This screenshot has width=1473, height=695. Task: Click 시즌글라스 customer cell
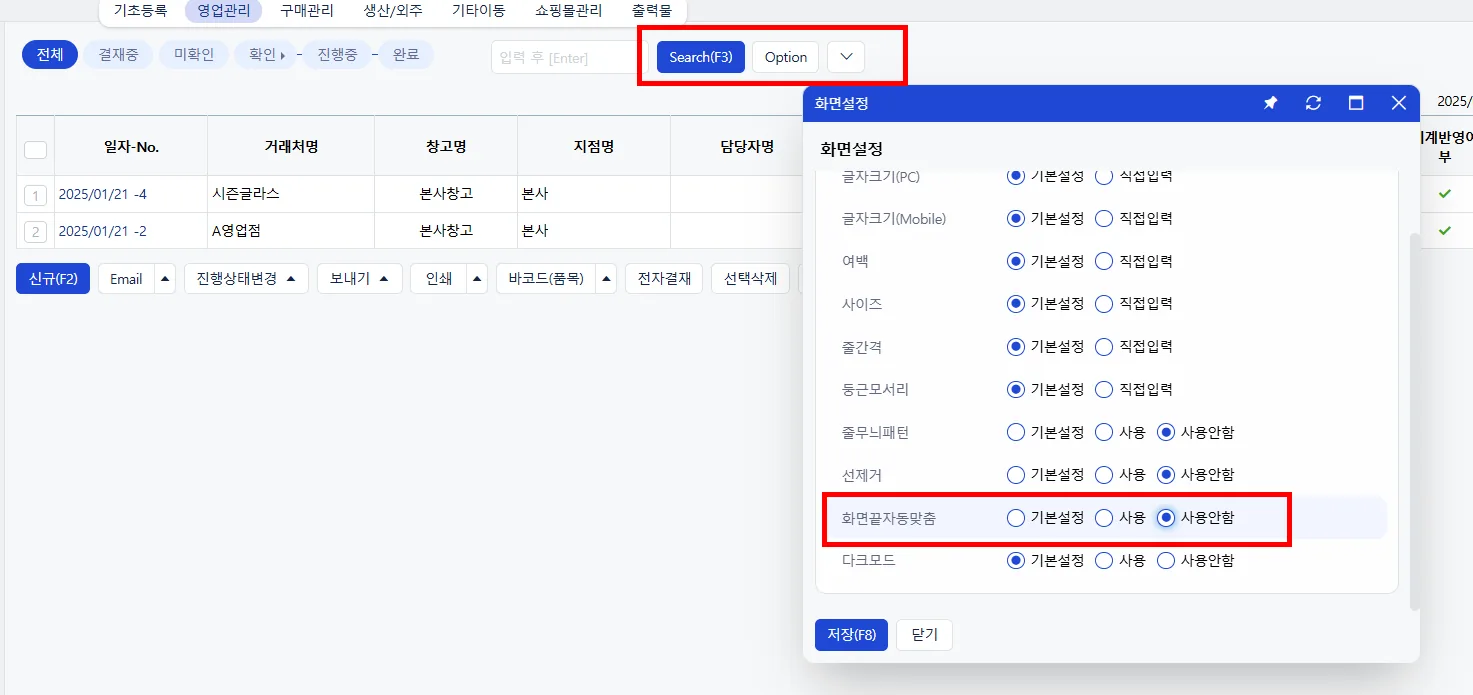point(291,194)
